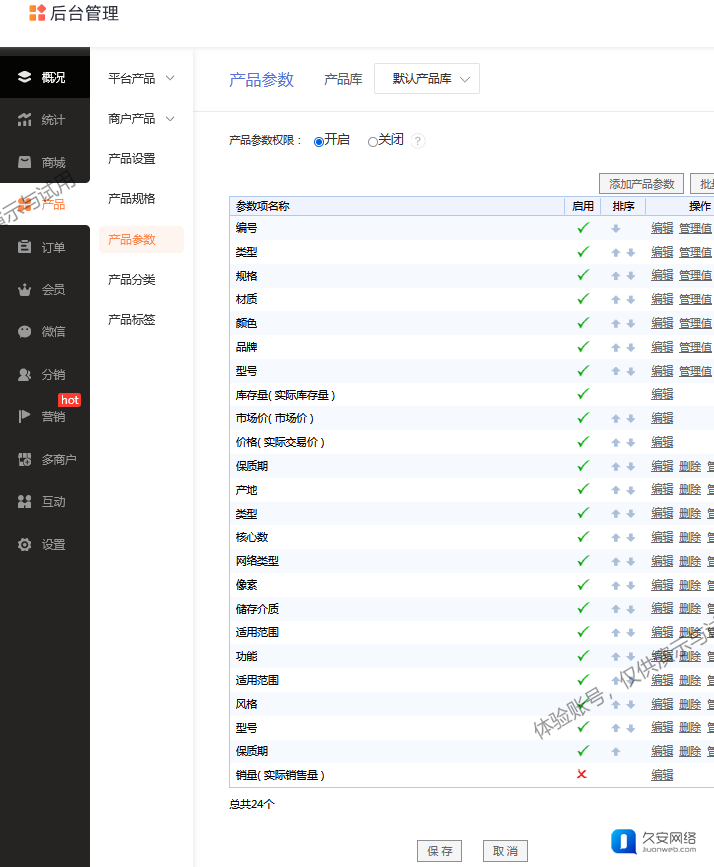Select the 开启 radio button

click(319, 141)
